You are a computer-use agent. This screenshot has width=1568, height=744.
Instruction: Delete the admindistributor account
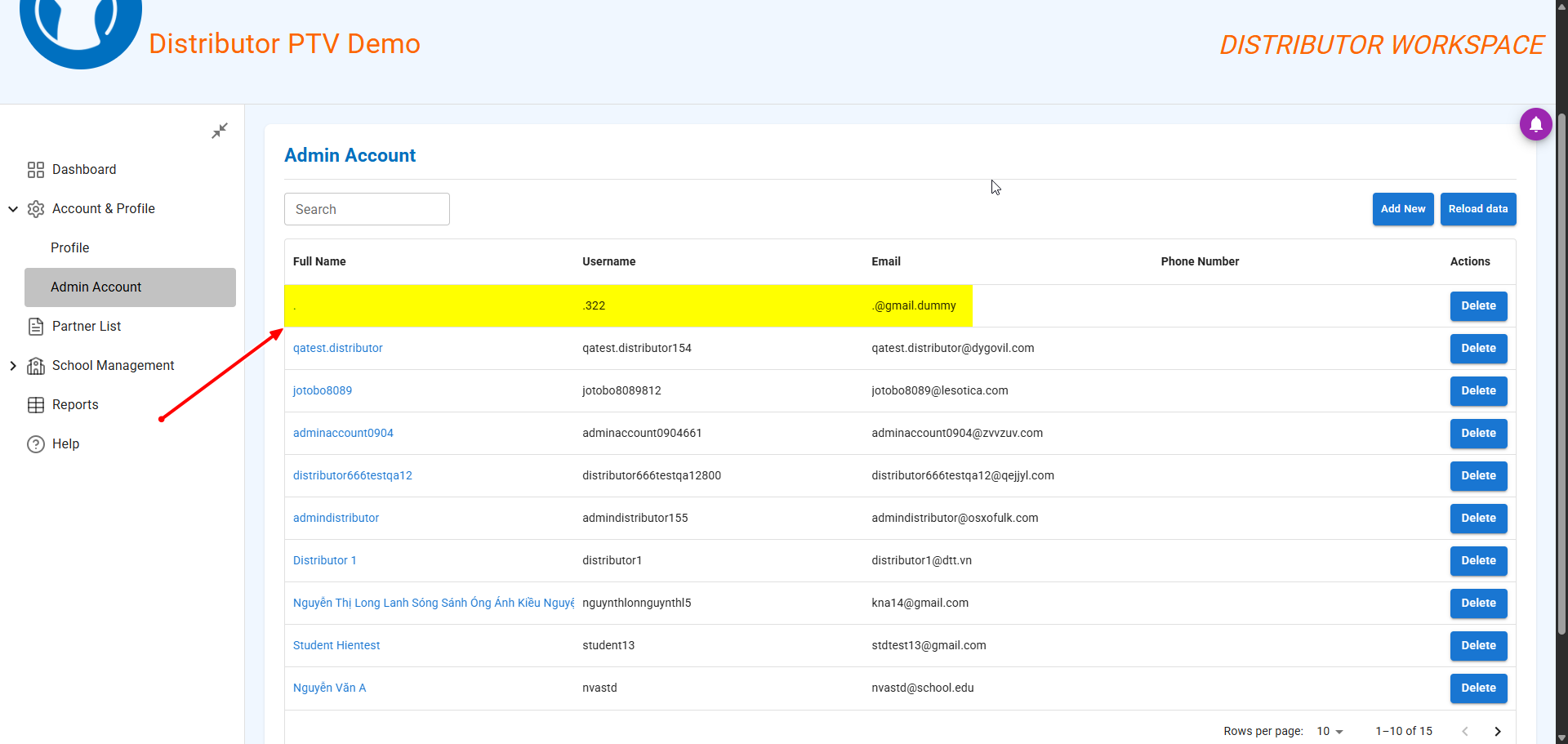1478,519
